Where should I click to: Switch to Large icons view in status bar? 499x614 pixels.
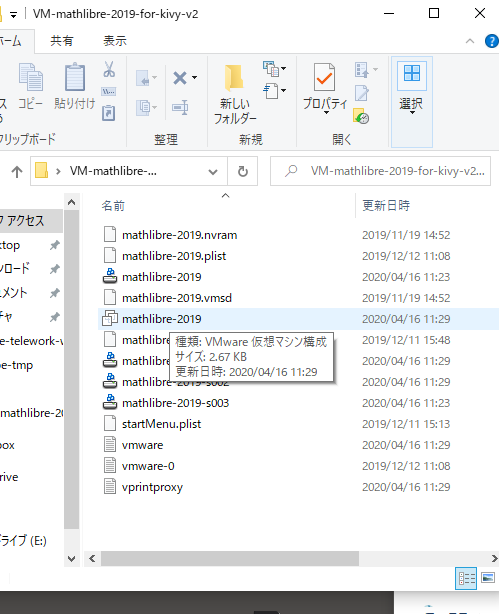tap(488, 578)
